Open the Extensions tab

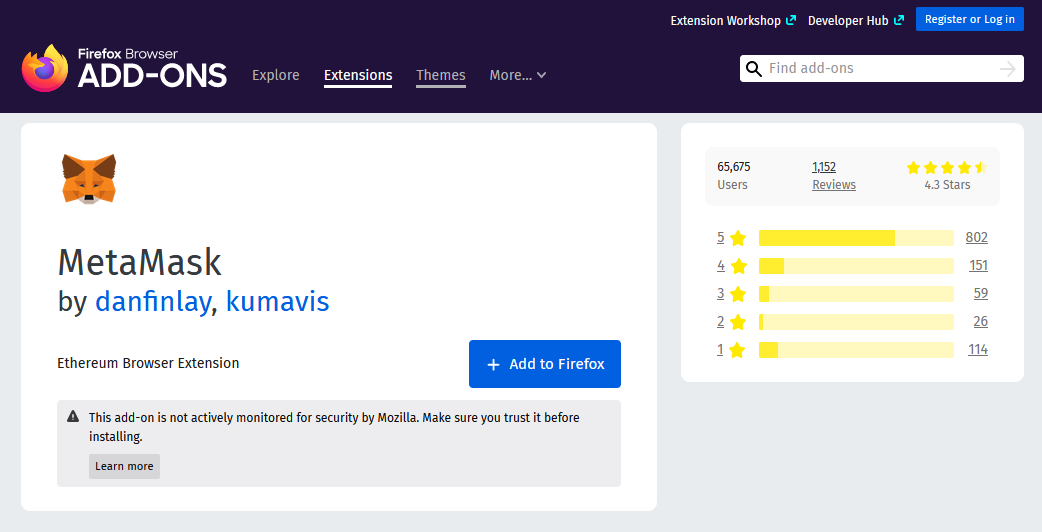358,75
